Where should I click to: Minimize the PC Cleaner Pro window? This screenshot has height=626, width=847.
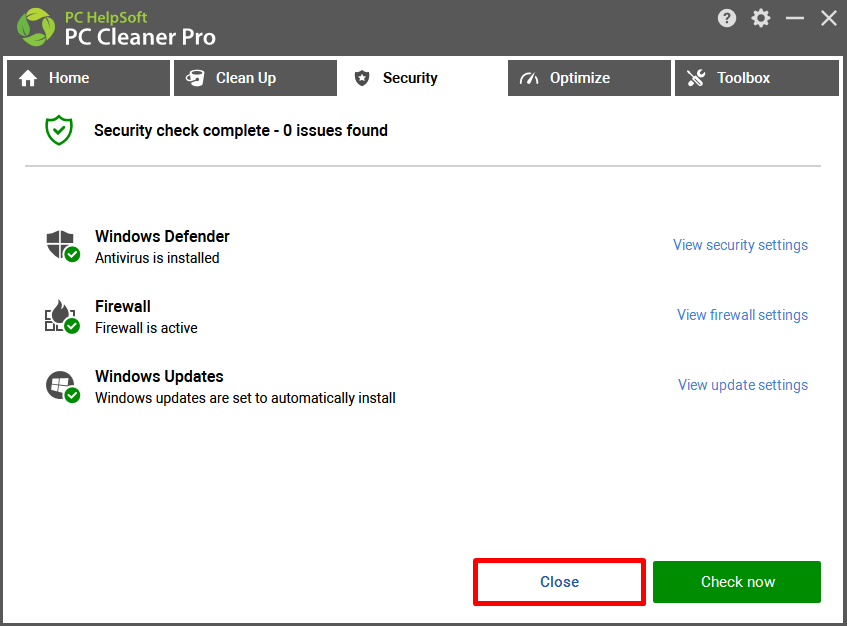tap(795, 18)
